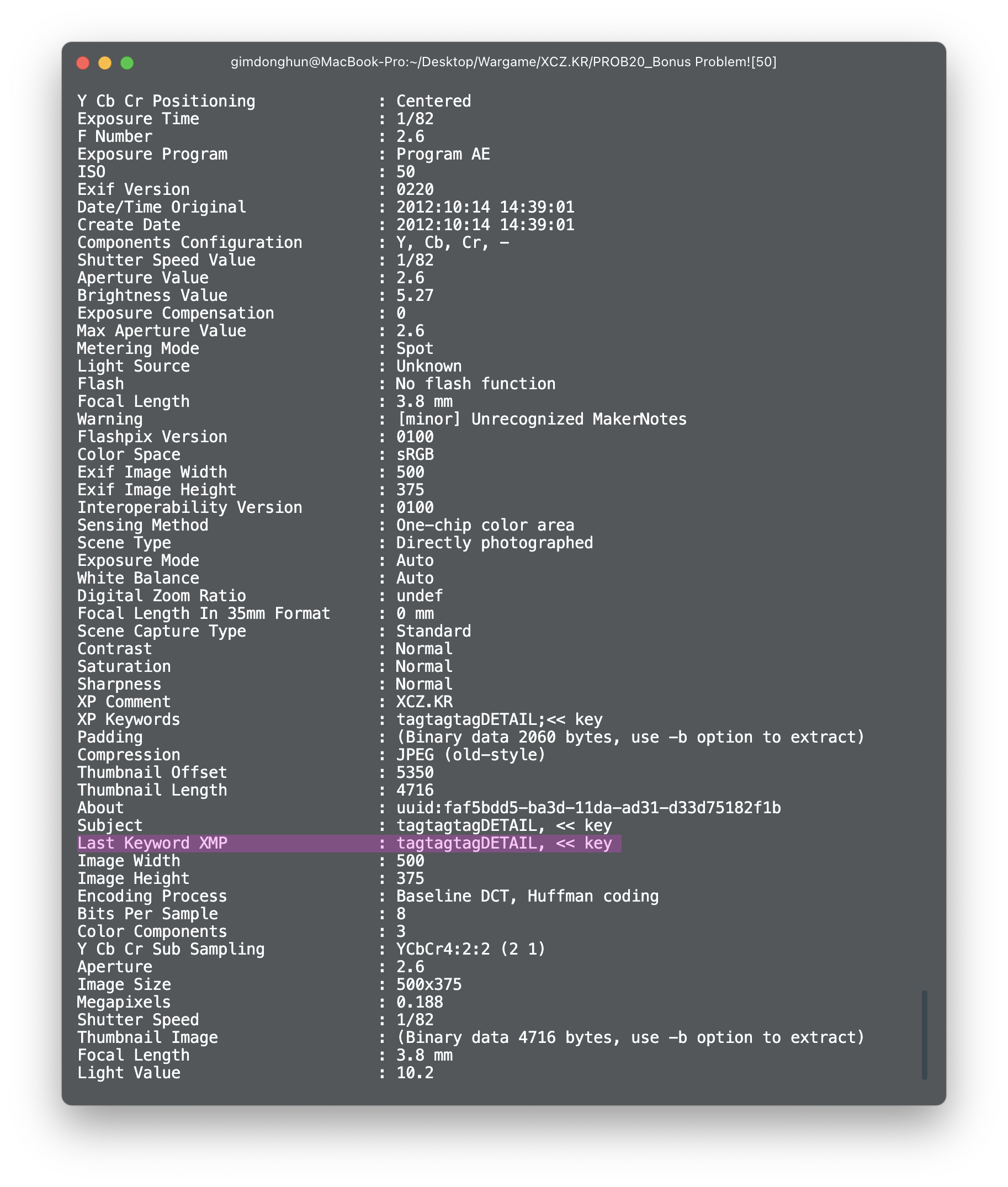Click Thumbnail Image binary data 4716 bytes text
Viewport: 1008px width, 1187px height.
coord(631,1038)
